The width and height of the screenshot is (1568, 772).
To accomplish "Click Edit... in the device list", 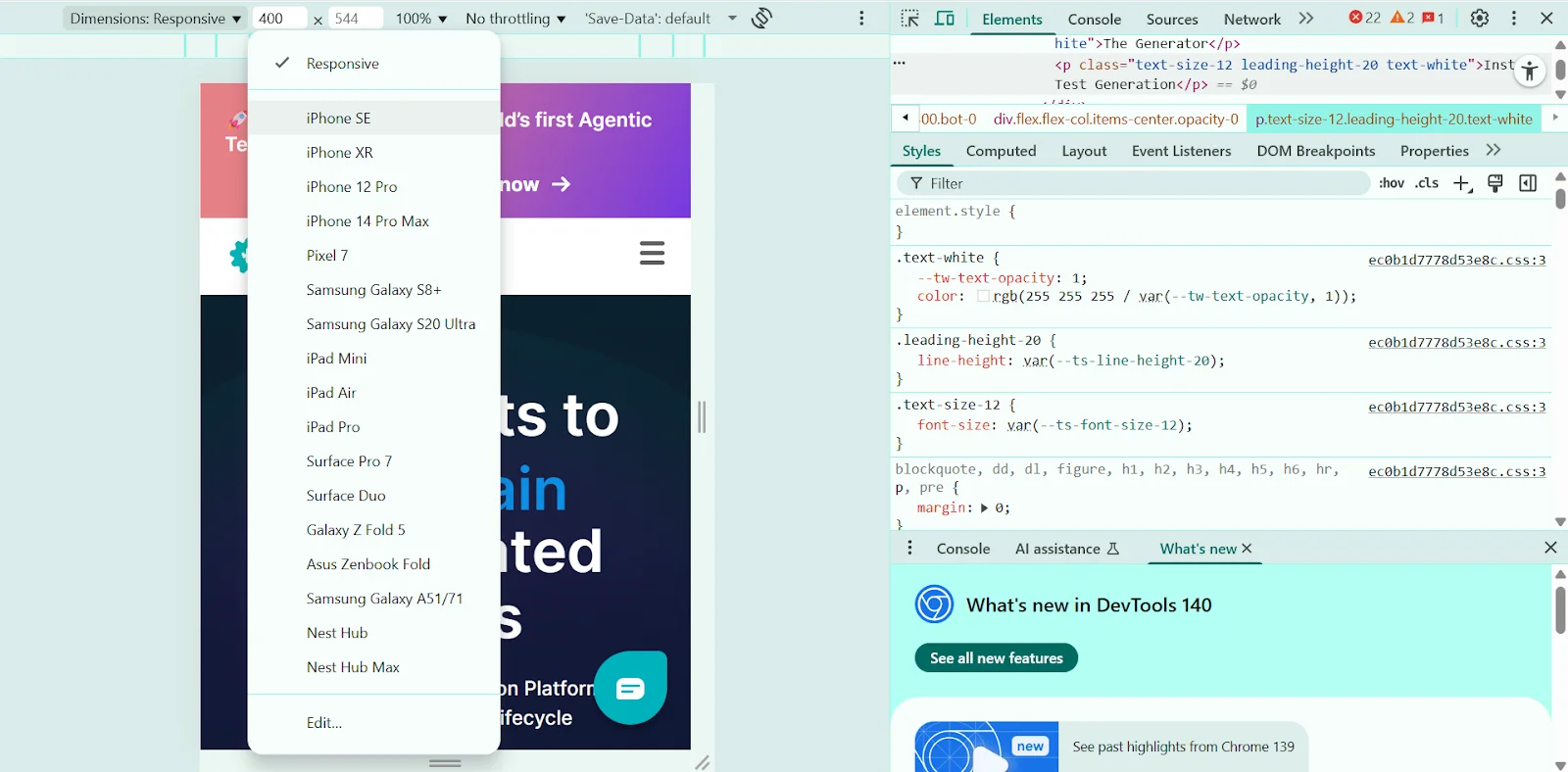I will tap(374, 722).
